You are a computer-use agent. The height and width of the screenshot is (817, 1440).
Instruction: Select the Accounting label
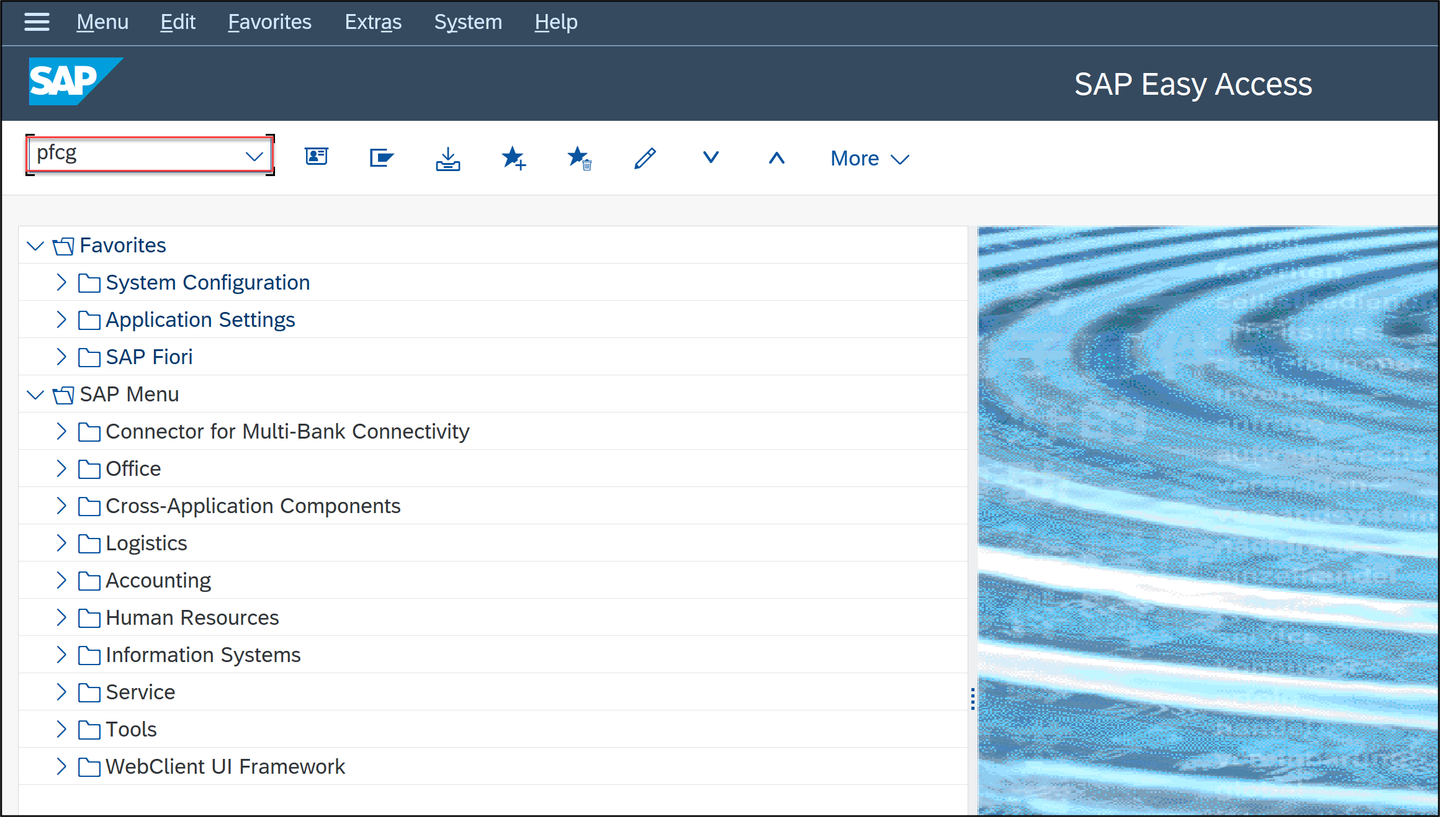tap(159, 581)
